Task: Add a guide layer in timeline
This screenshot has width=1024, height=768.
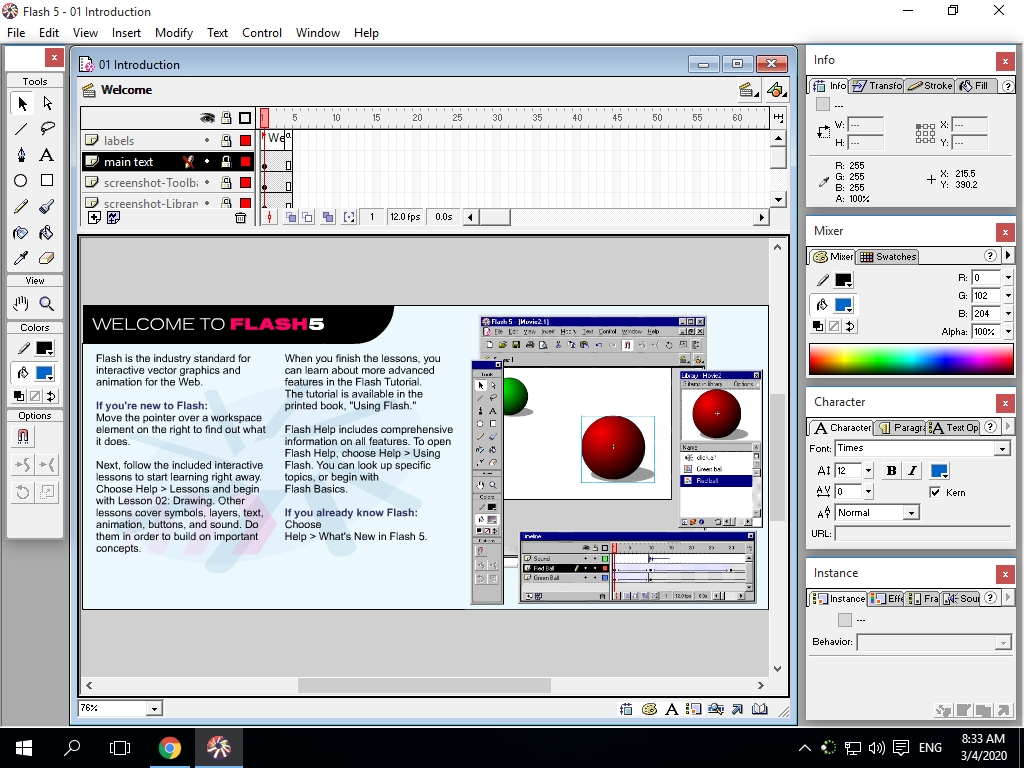Action: click(113, 217)
